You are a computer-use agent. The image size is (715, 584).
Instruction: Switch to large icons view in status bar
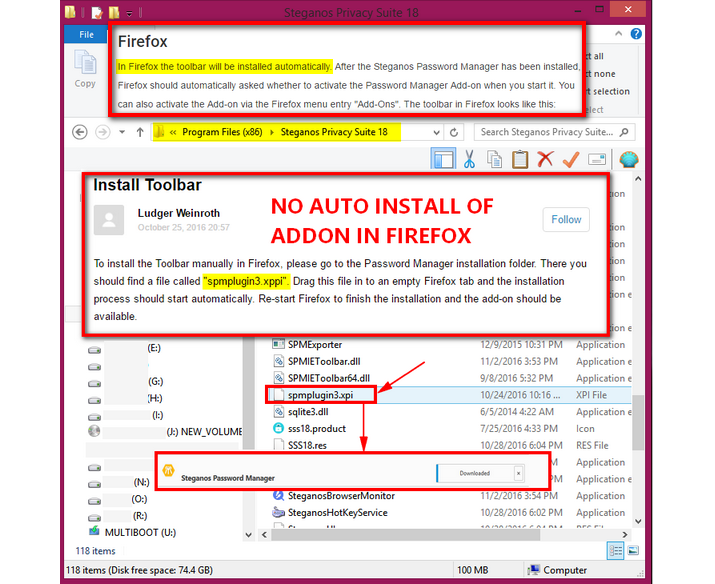(x=632, y=551)
